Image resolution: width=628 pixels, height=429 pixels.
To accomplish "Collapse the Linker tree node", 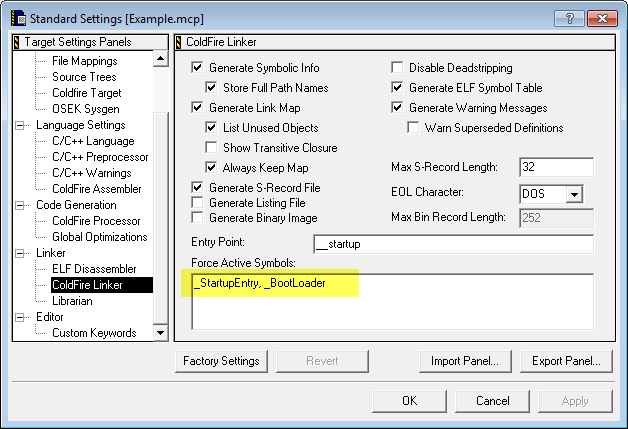I will pyautogui.click(x=19, y=254).
